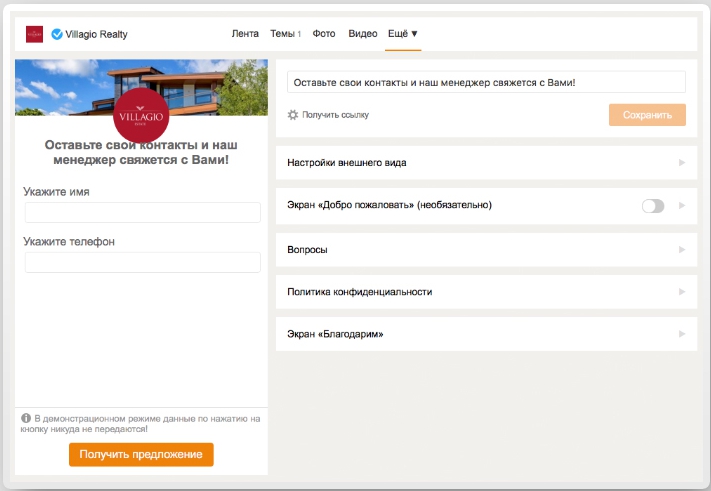The height and width of the screenshot is (491, 711).
Task: Open the Лента tab
Action: click(245, 34)
